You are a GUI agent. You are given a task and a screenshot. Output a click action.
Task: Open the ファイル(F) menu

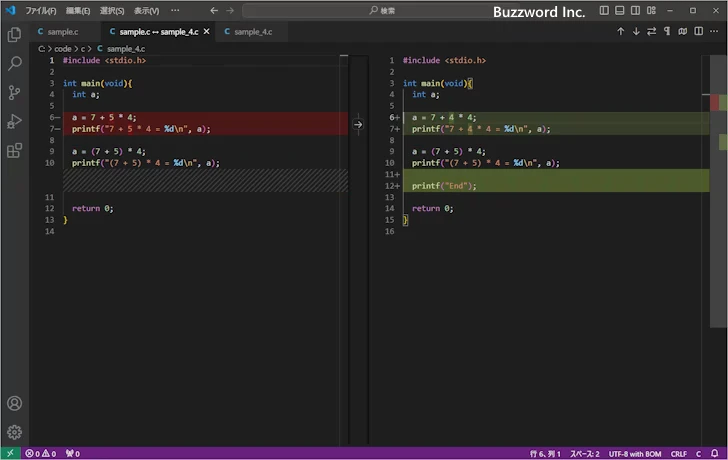(x=40, y=10)
